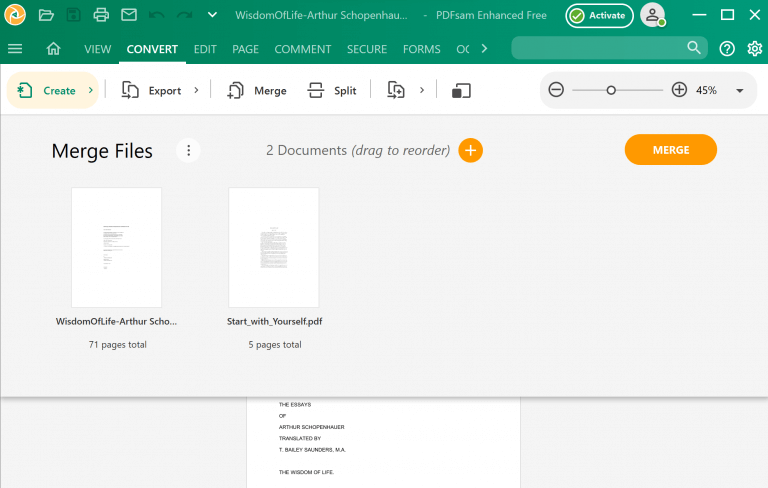Click the 71 pages total label
Screen dimensions: 768x488
(118, 344)
